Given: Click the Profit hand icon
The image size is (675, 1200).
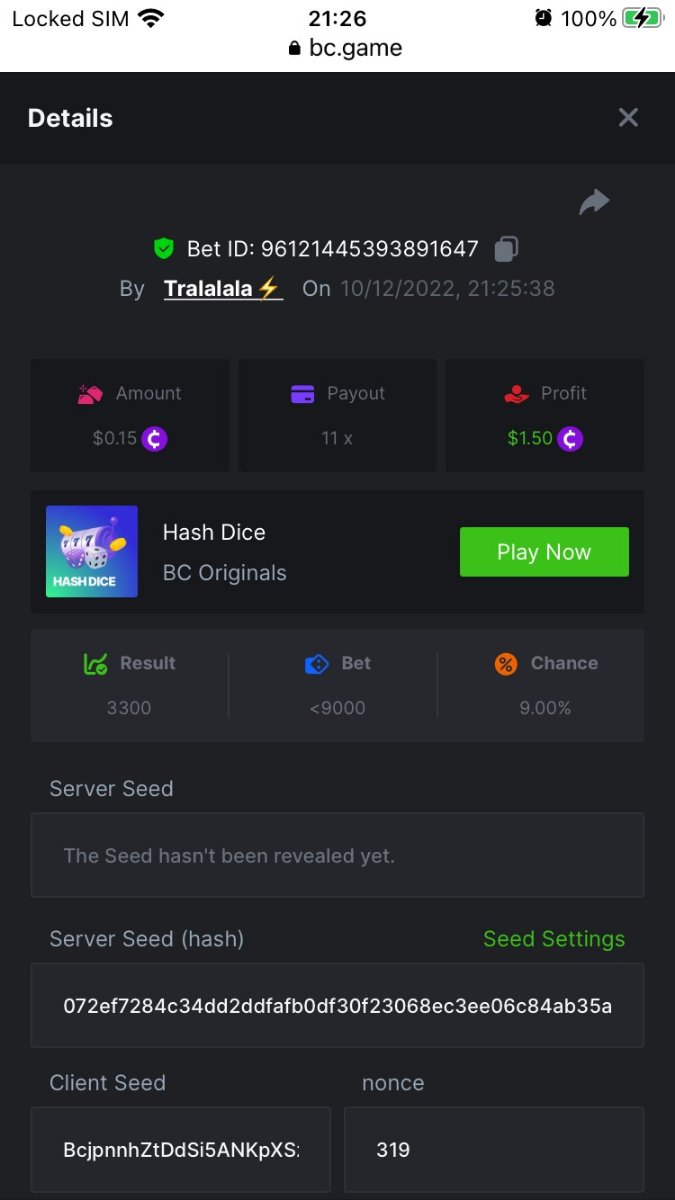Looking at the screenshot, I should point(517,394).
